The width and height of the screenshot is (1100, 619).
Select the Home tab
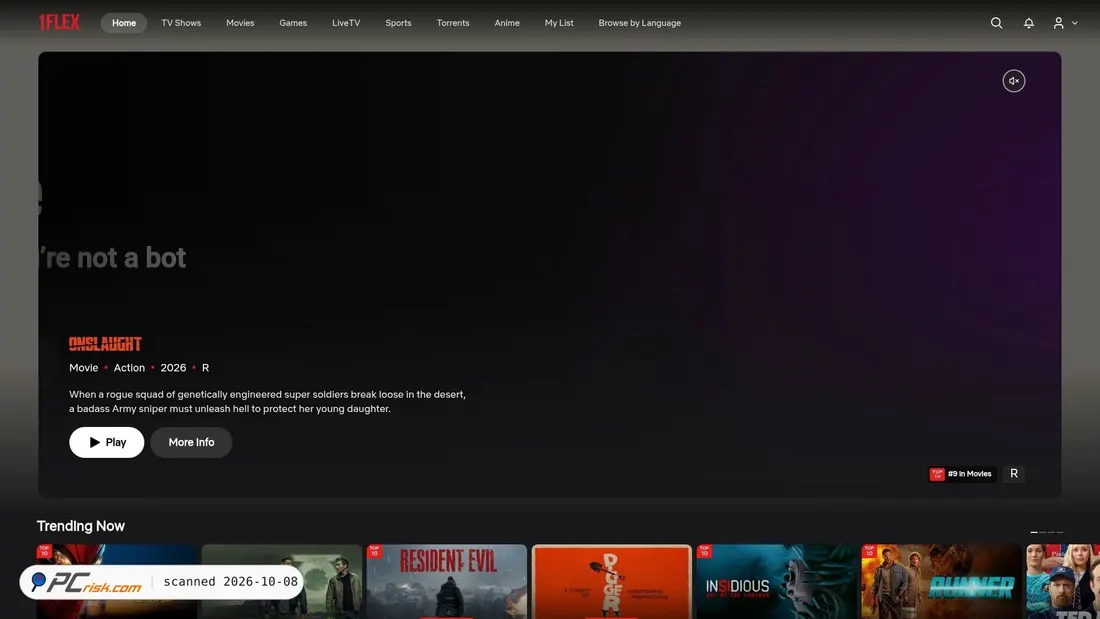(124, 23)
